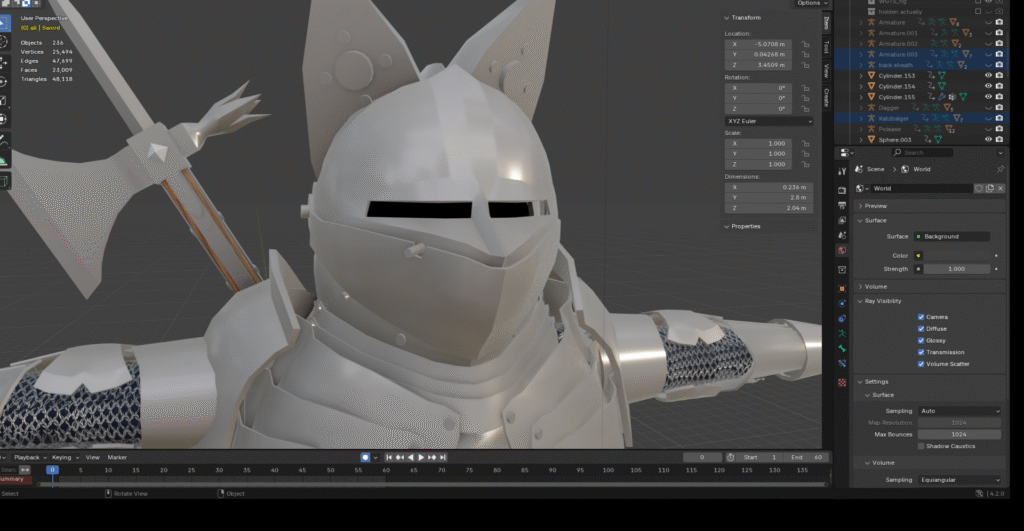Toggle the Glossy ray visibility checkbox
This screenshot has height=531, width=1024.
(921, 341)
